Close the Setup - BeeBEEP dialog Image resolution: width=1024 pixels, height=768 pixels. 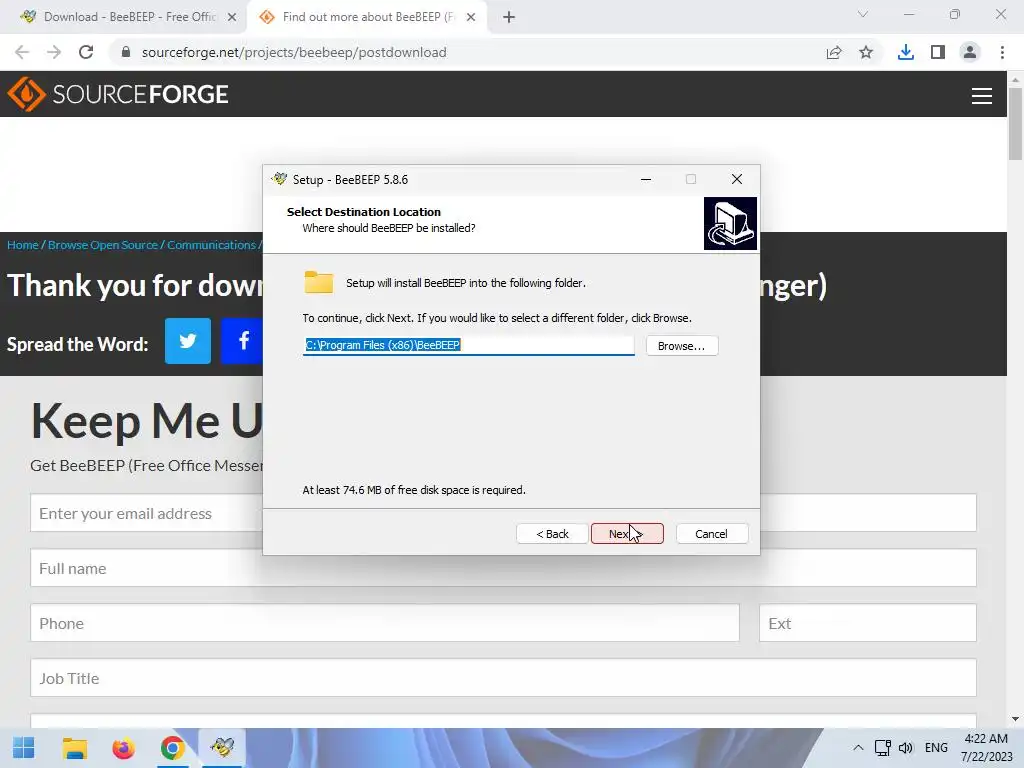click(x=737, y=179)
